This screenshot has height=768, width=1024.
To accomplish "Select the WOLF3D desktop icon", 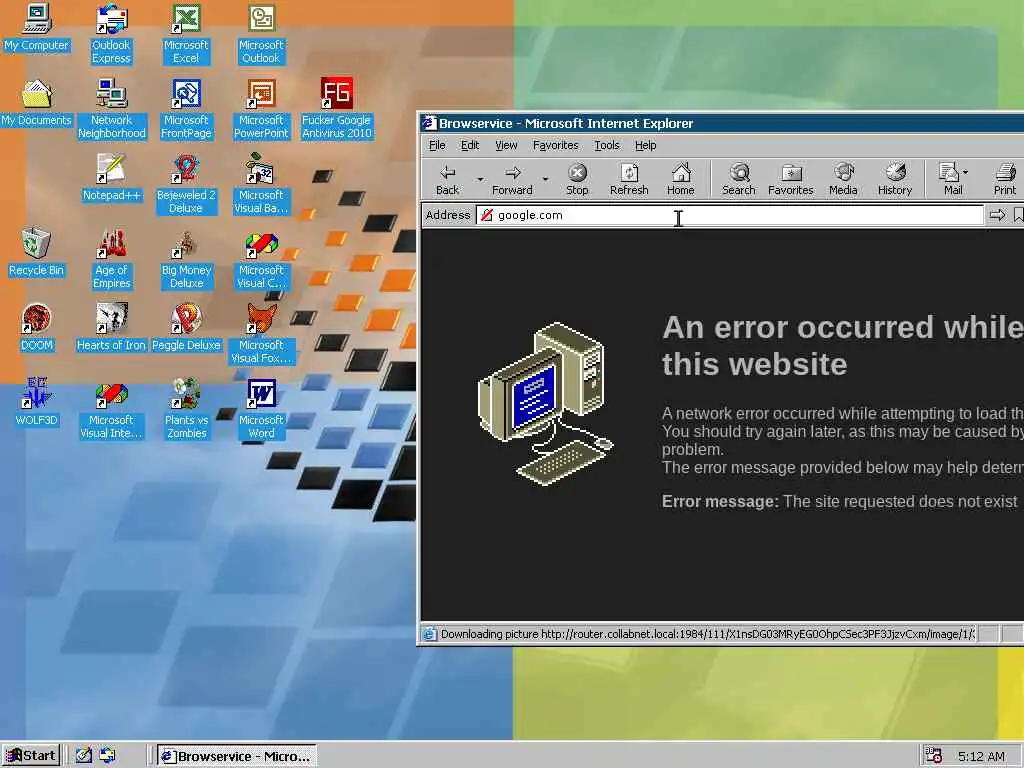I will pos(37,403).
